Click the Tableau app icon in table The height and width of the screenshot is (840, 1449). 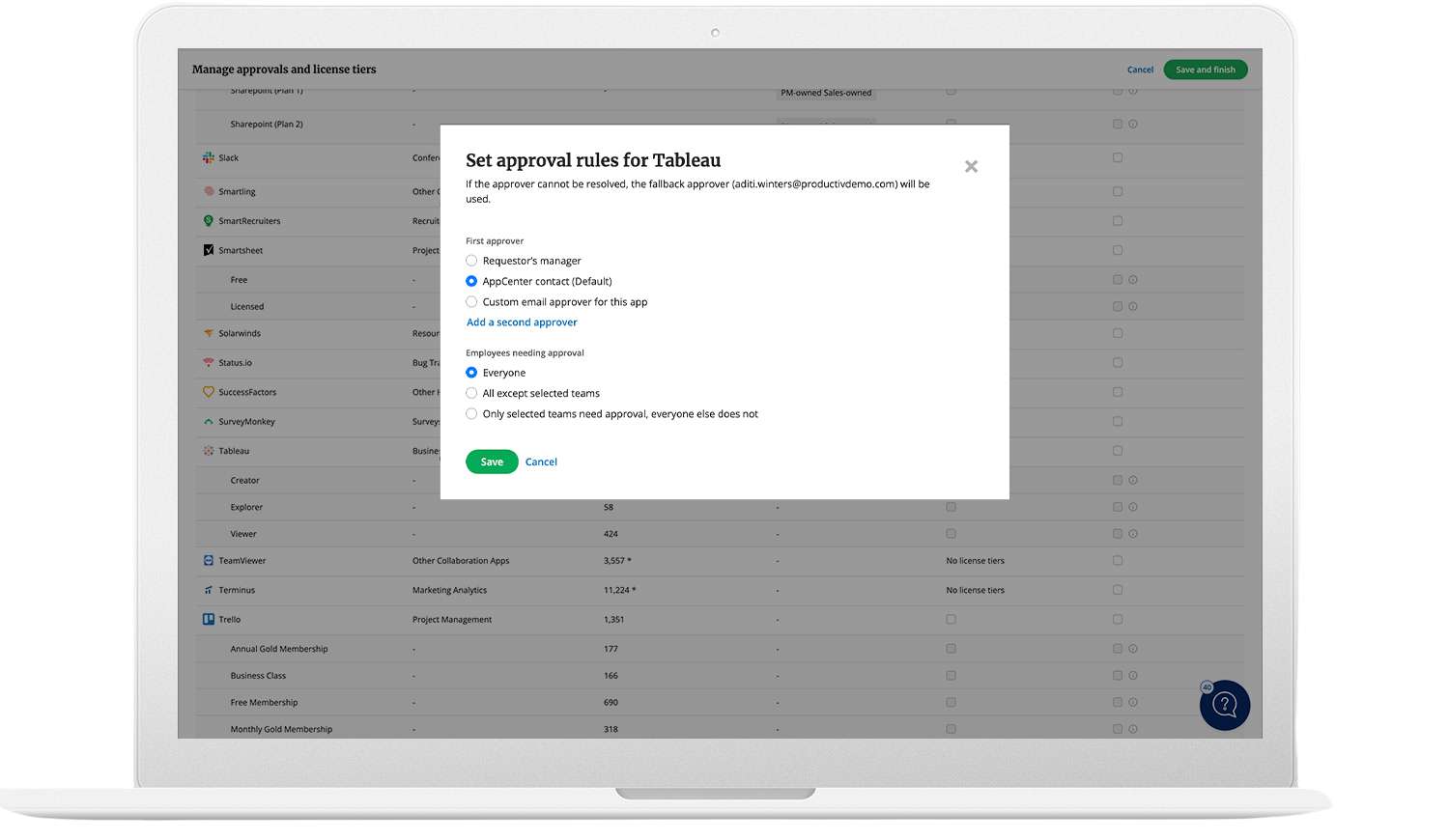click(x=208, y=451)
